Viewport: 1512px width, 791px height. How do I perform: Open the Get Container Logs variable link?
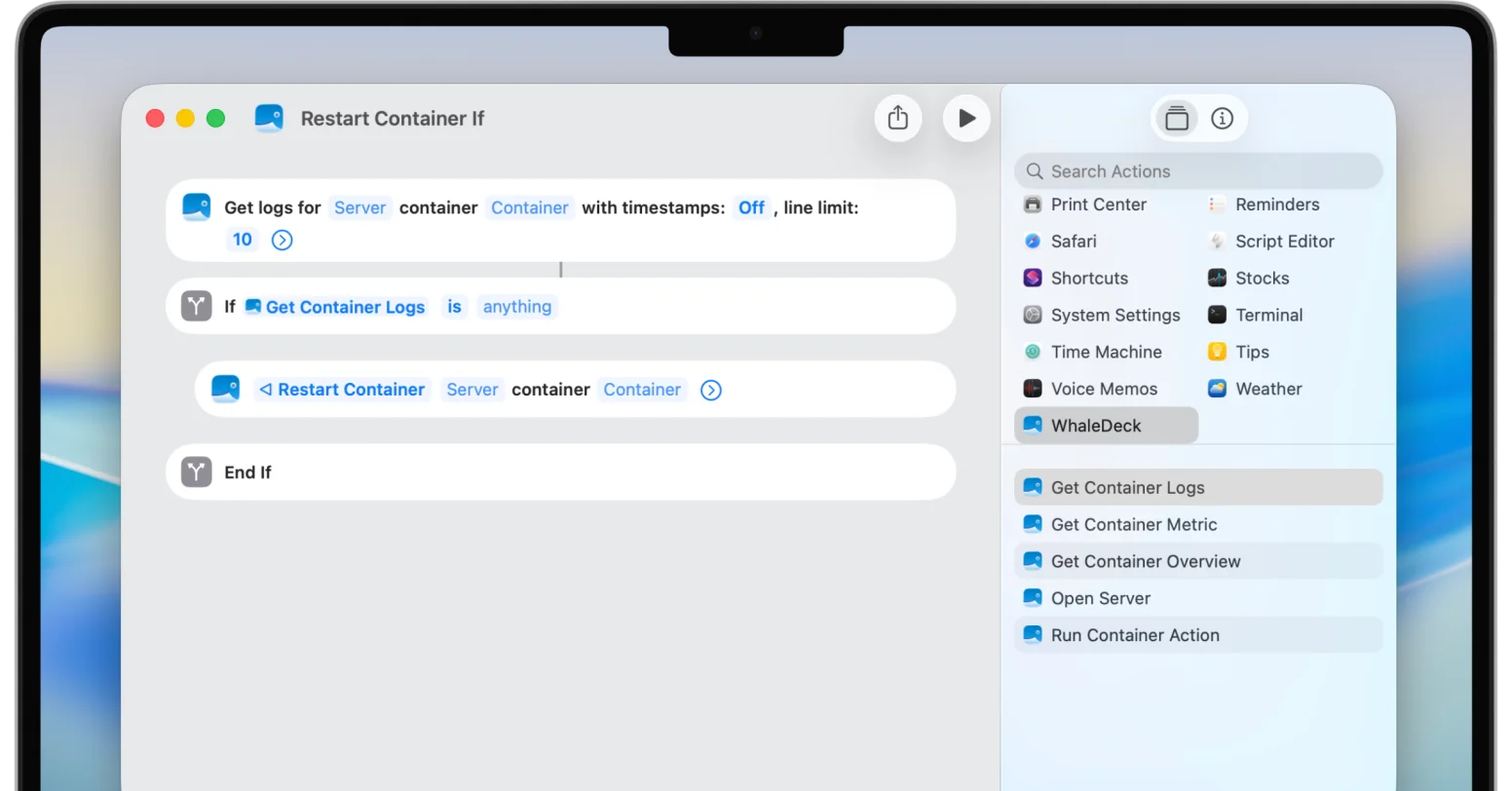pos(345,307)
